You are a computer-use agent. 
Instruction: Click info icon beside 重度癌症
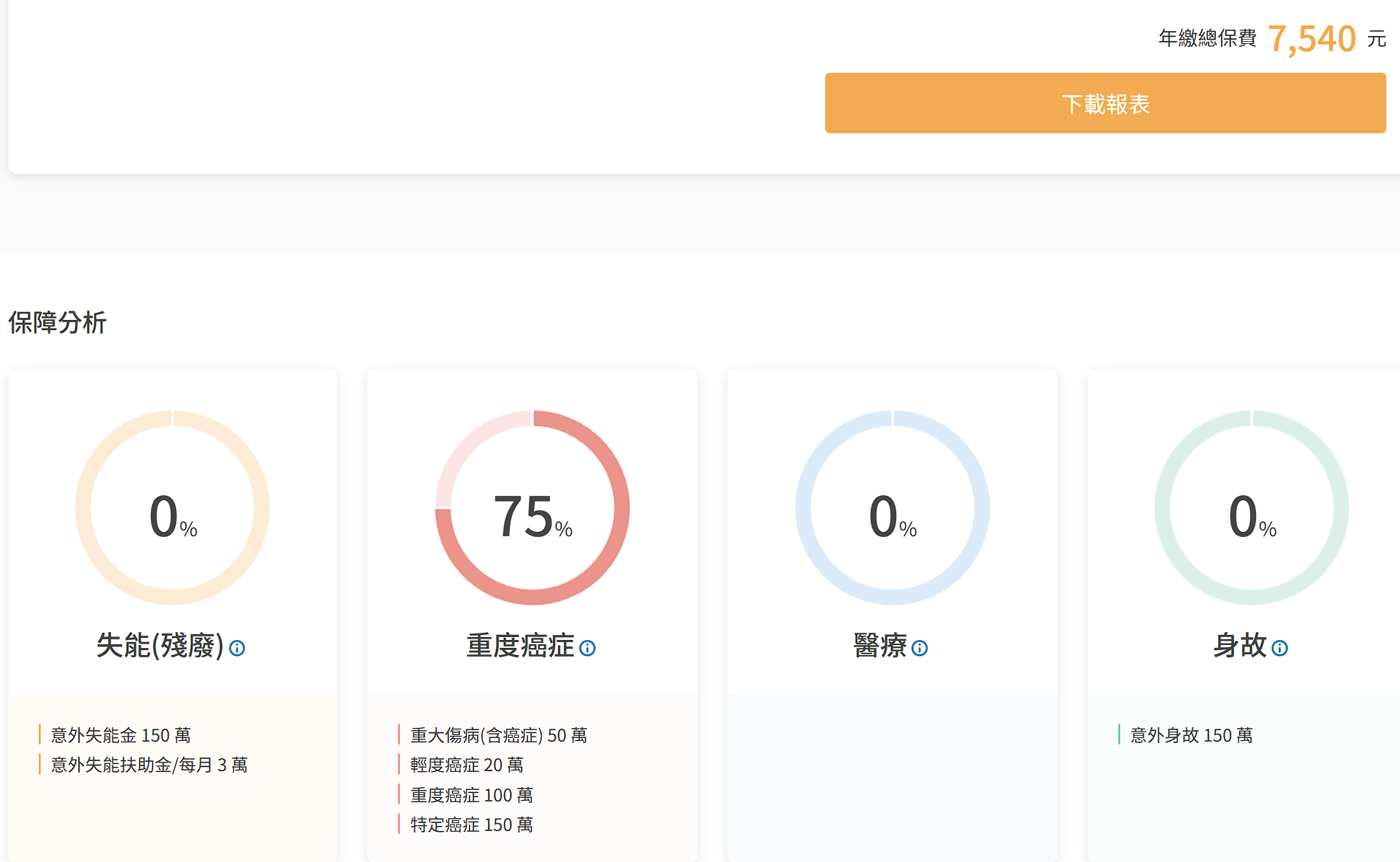point(588,648)
